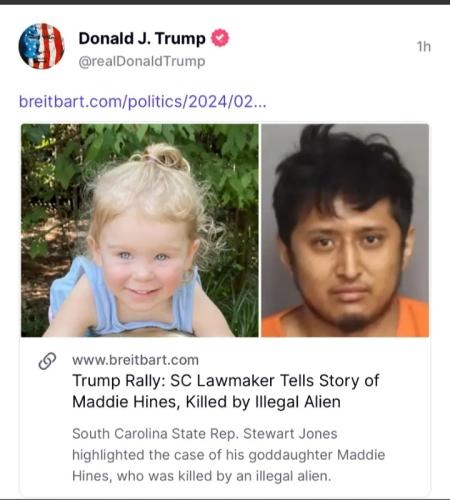
Task: Click the chain link icon in card
Action: click(x=47, y=361)
